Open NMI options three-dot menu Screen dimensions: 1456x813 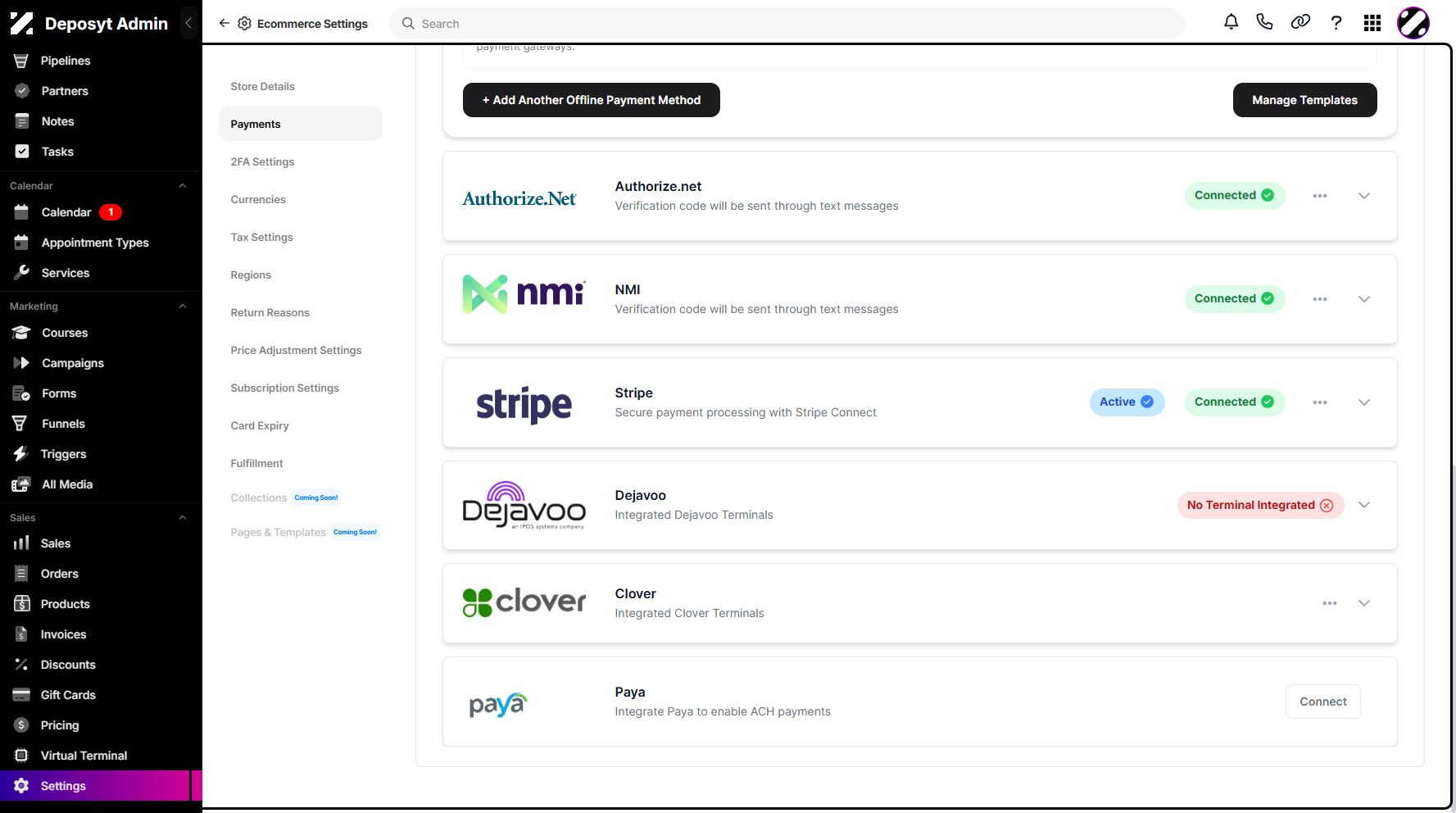[x=1320, y=299]
